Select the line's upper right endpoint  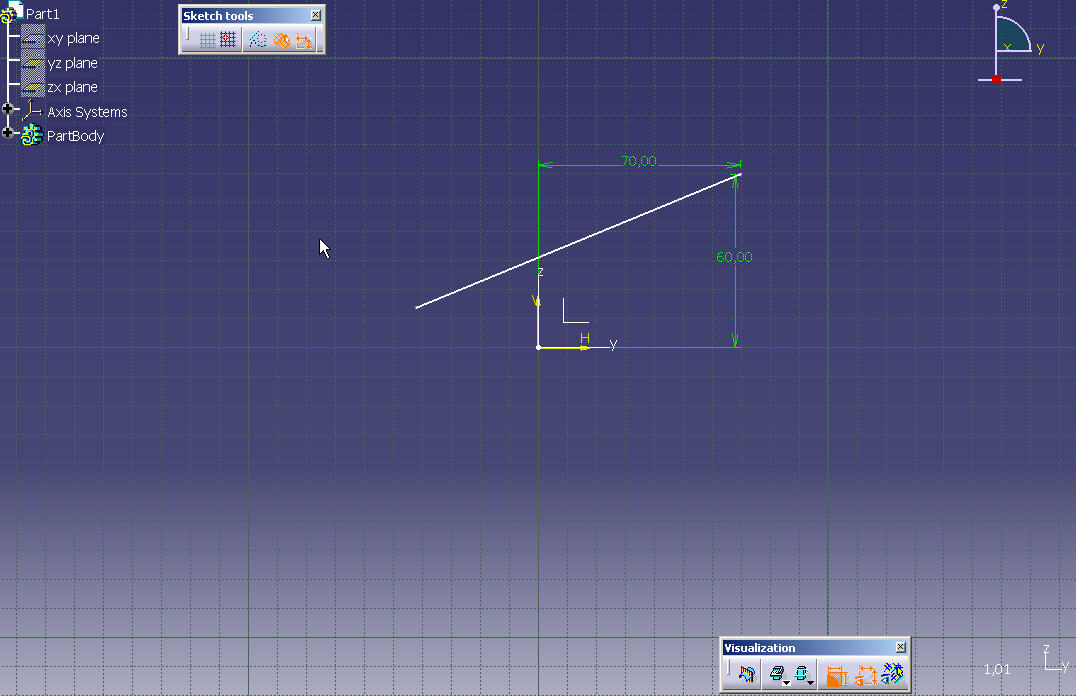click(740, 174)
